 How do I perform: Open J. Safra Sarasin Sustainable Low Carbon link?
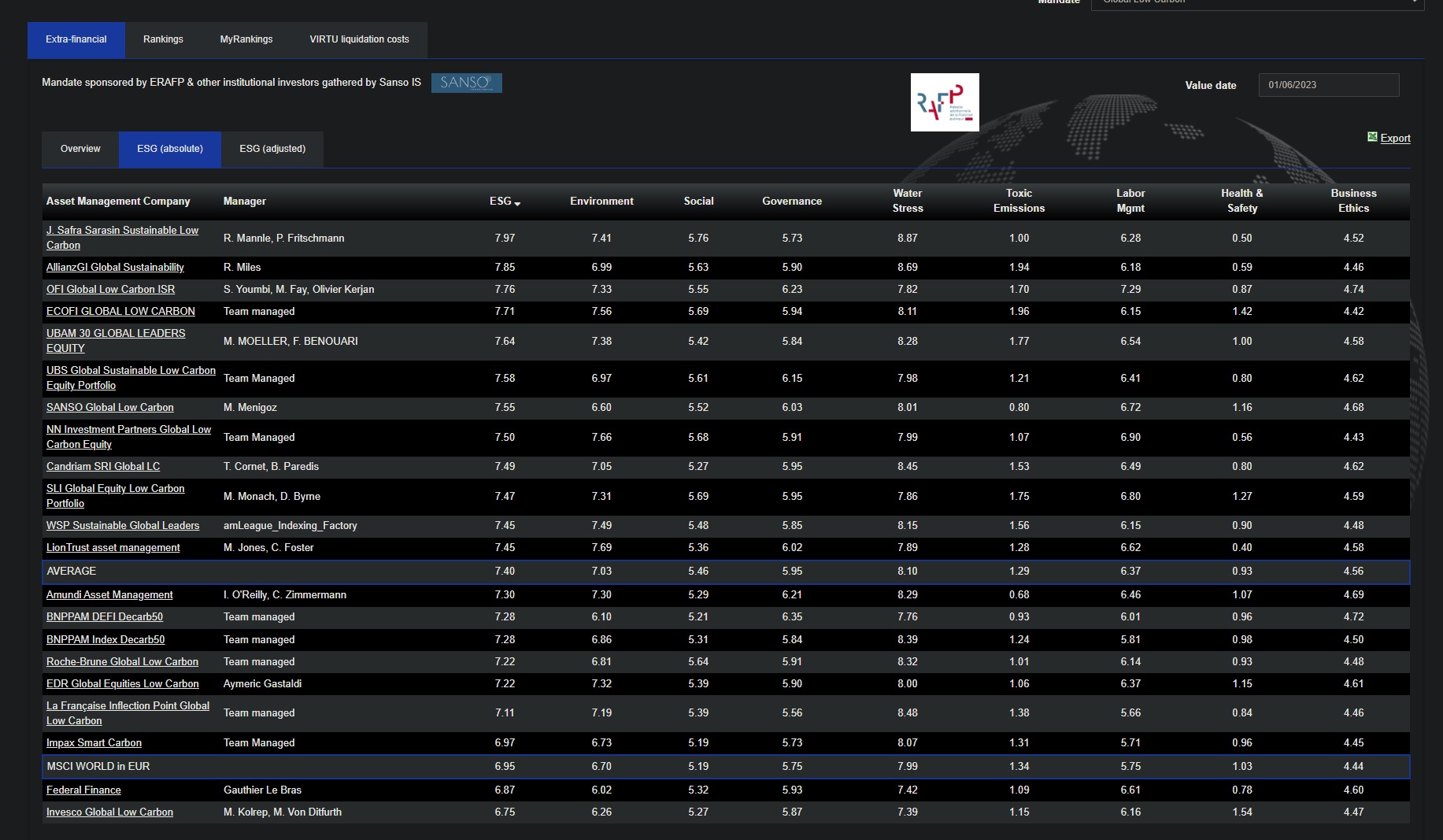pos(122,238)
